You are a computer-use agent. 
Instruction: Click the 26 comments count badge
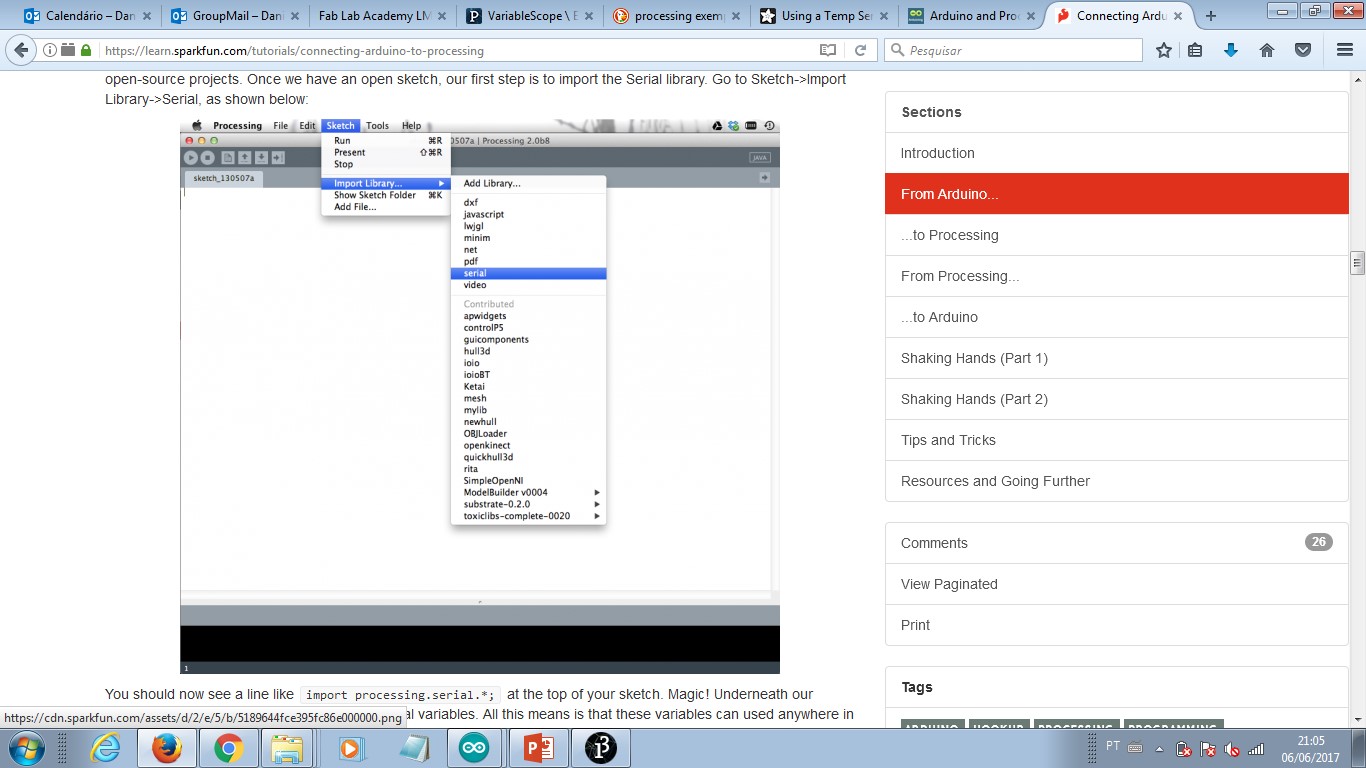(1318, 542)
